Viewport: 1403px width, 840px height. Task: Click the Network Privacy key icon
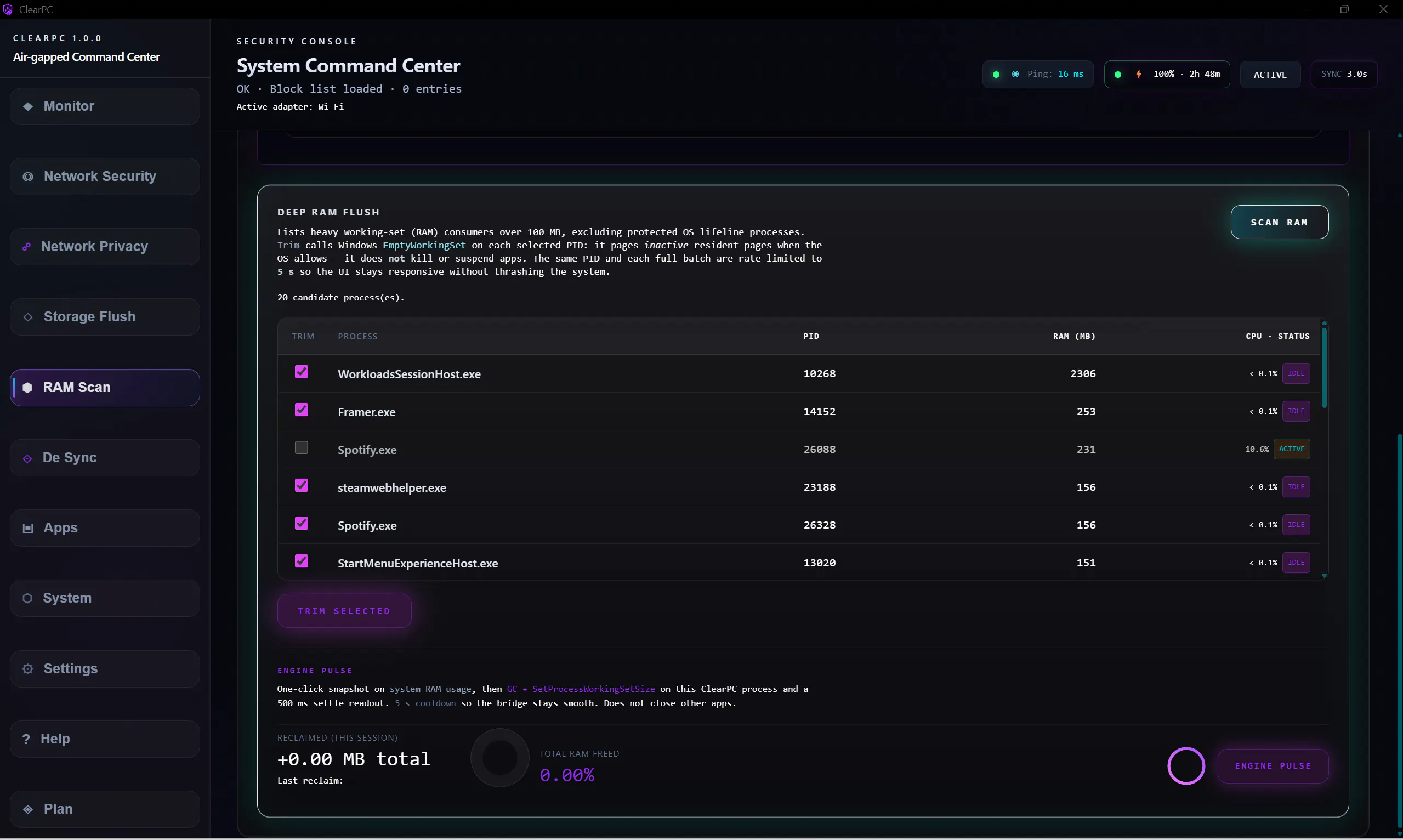26,247
